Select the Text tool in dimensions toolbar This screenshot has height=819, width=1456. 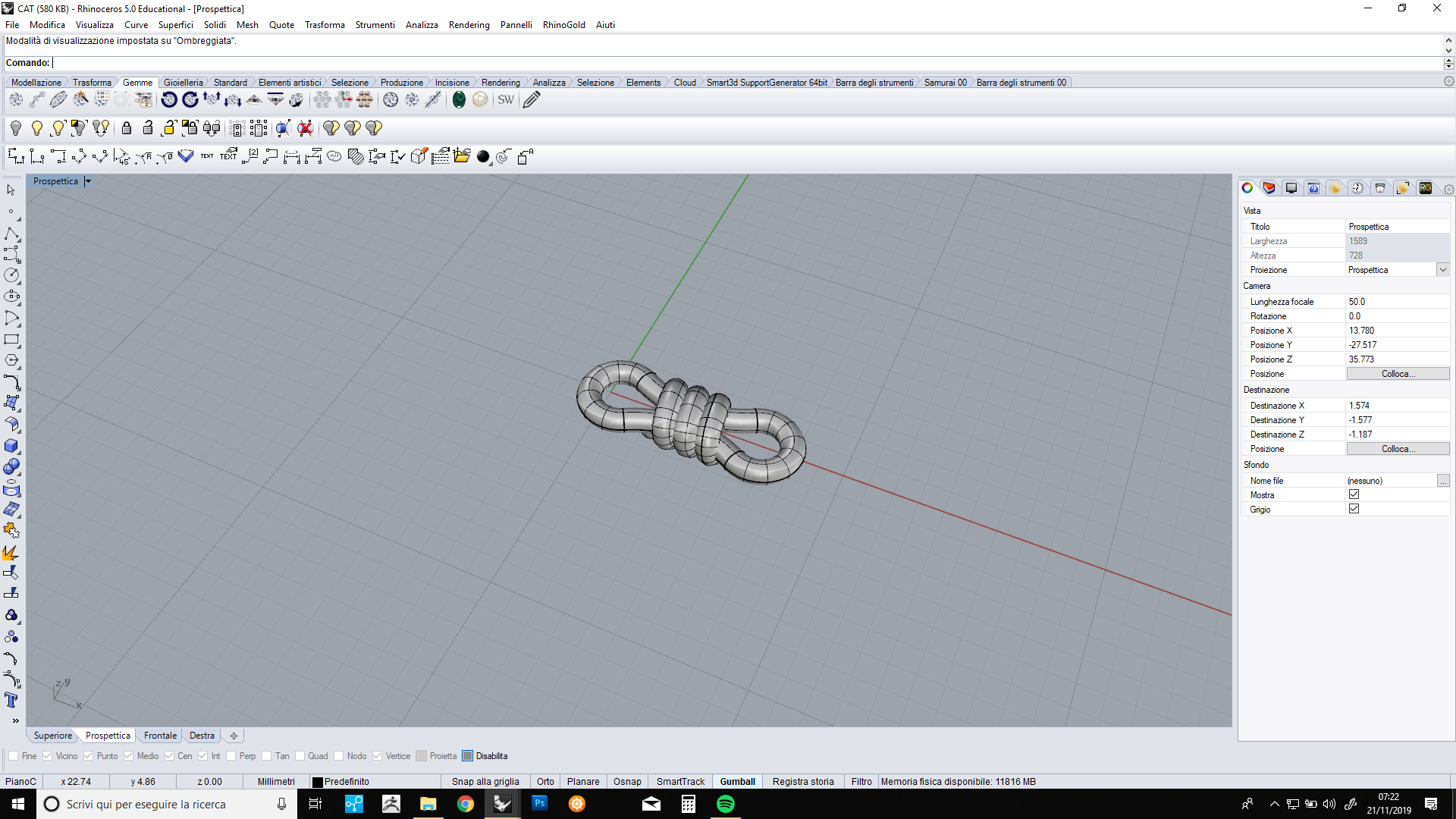tap(206, 156)
